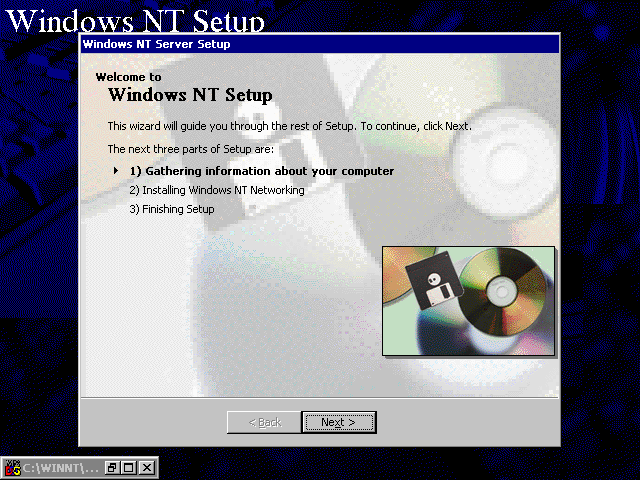Maximize the minimized C:\WINNT window

pos(129,468)
